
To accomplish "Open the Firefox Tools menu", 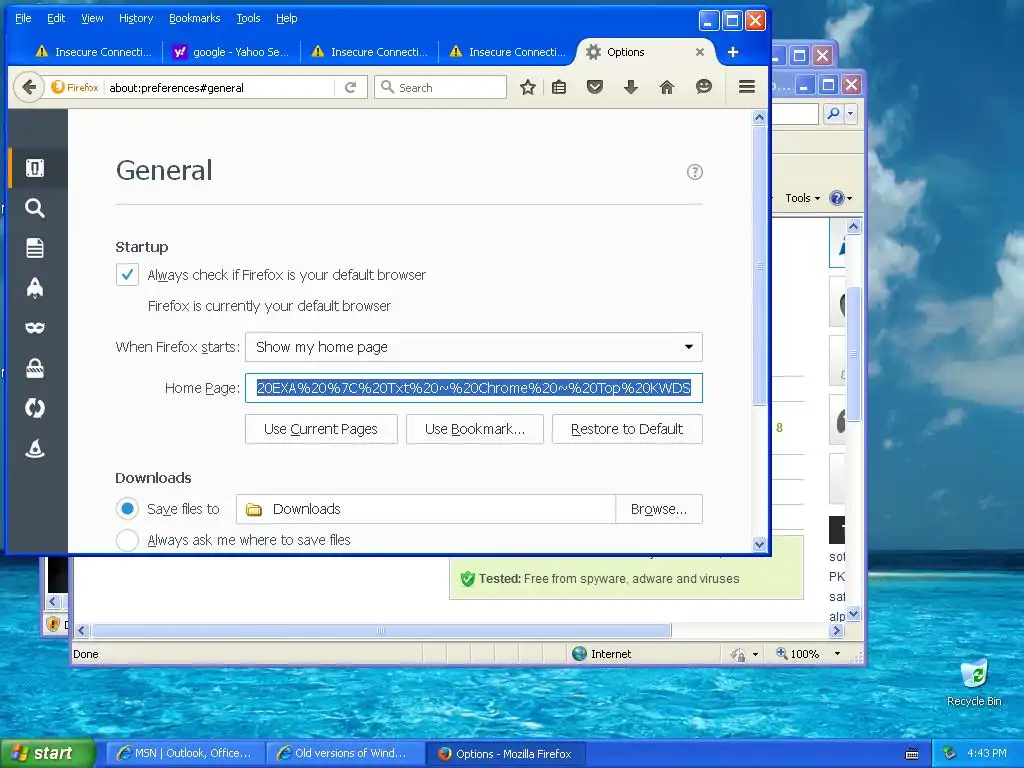I will coord(248,18).
